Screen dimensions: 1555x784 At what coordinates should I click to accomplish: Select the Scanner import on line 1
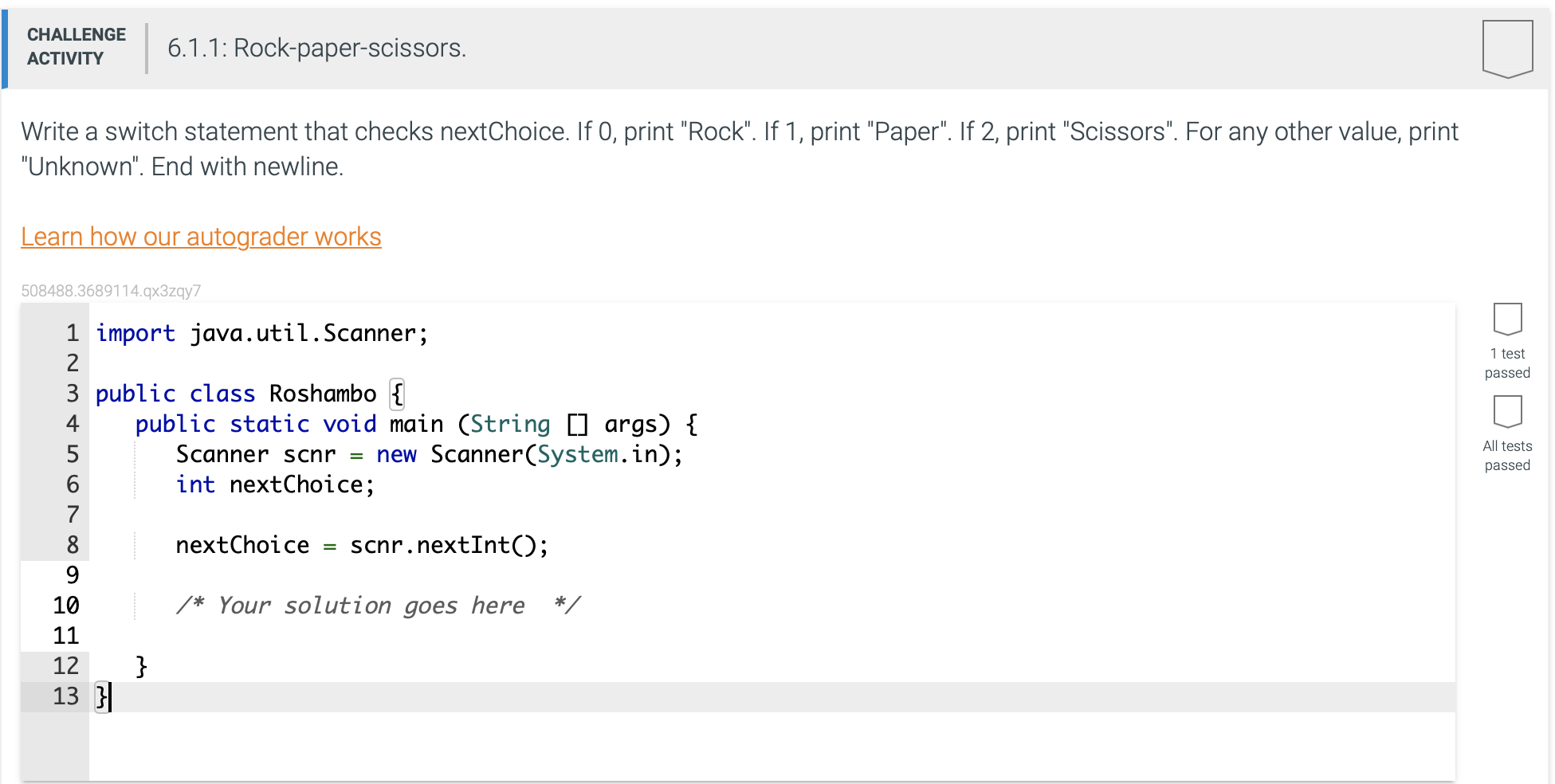point(263,333)
